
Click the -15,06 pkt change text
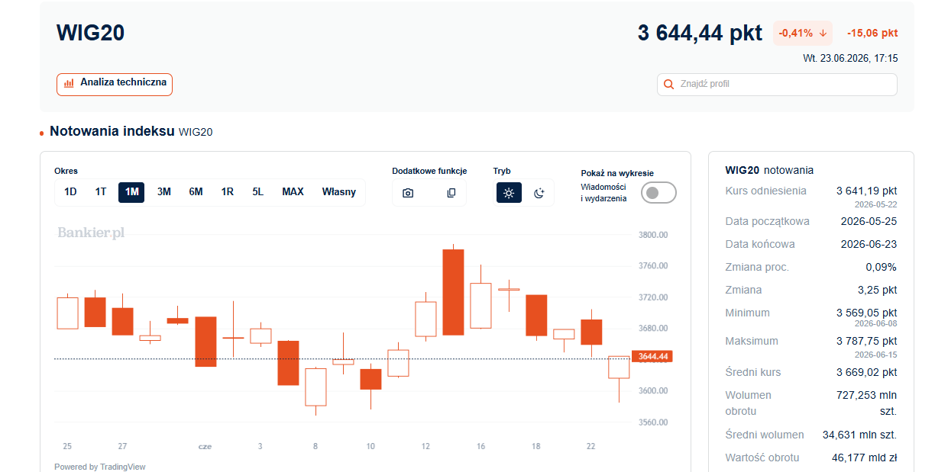[x=872, y=33]
